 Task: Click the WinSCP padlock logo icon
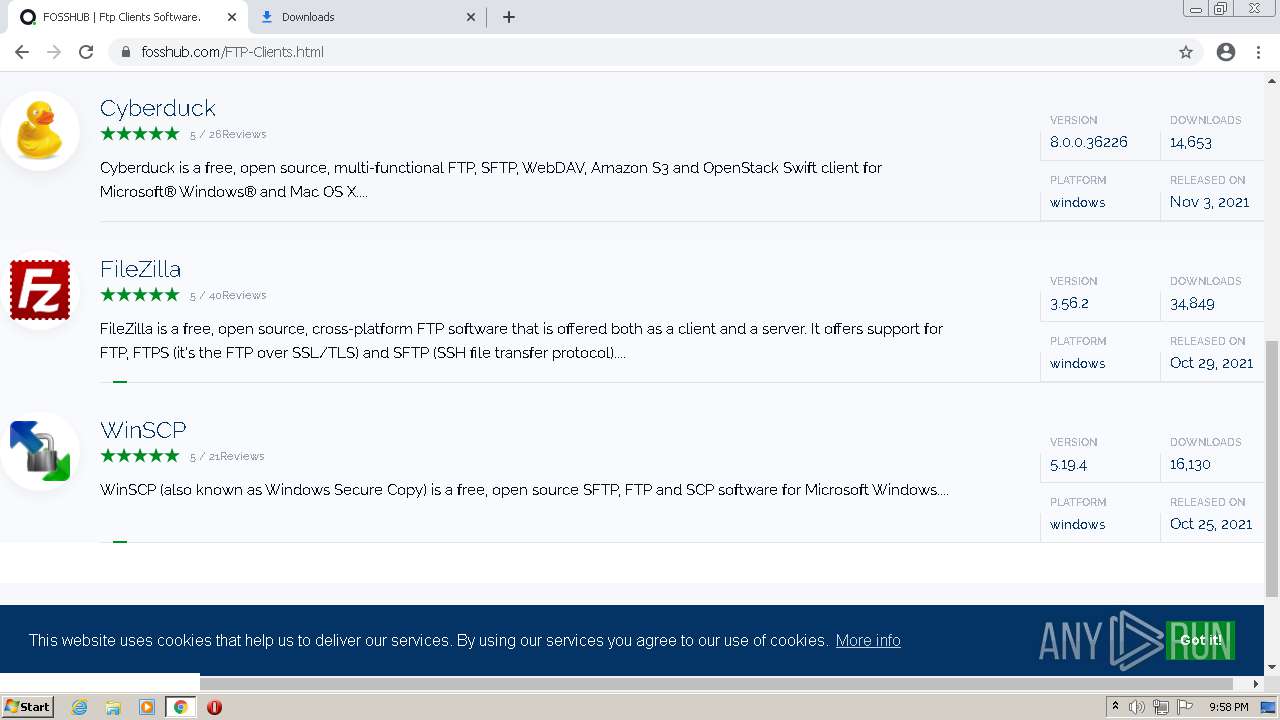click(40, 451)
